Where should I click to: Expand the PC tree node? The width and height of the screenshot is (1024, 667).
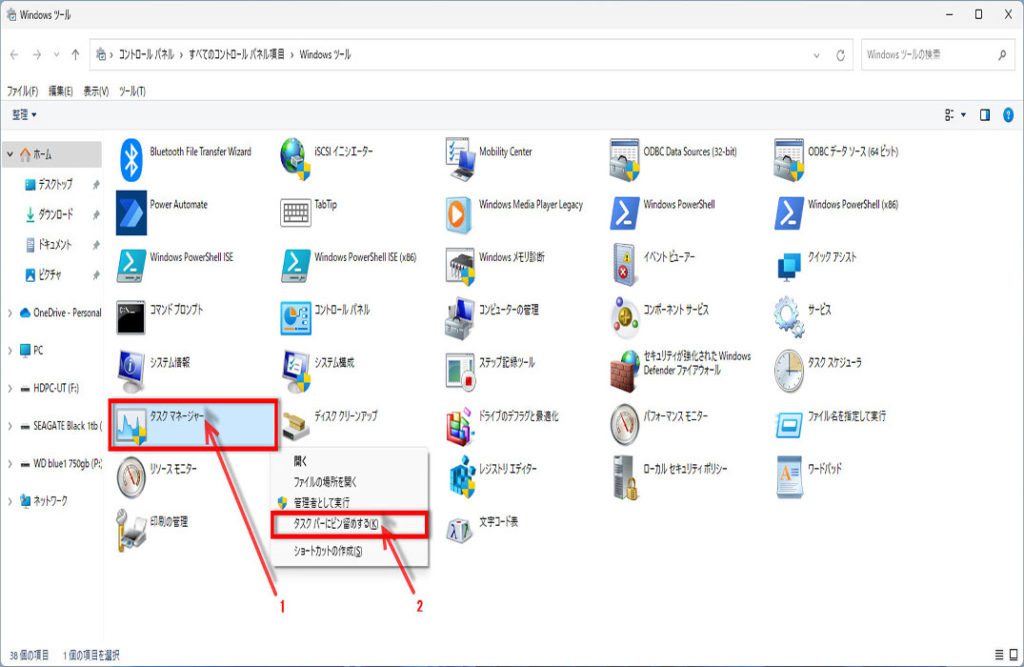coord(10,351)
